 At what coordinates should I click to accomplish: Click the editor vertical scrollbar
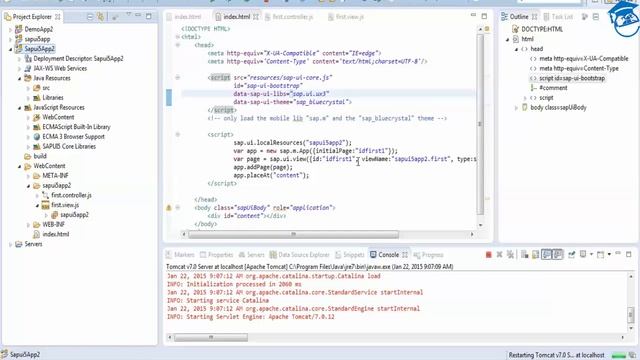(x=480, y=124)
